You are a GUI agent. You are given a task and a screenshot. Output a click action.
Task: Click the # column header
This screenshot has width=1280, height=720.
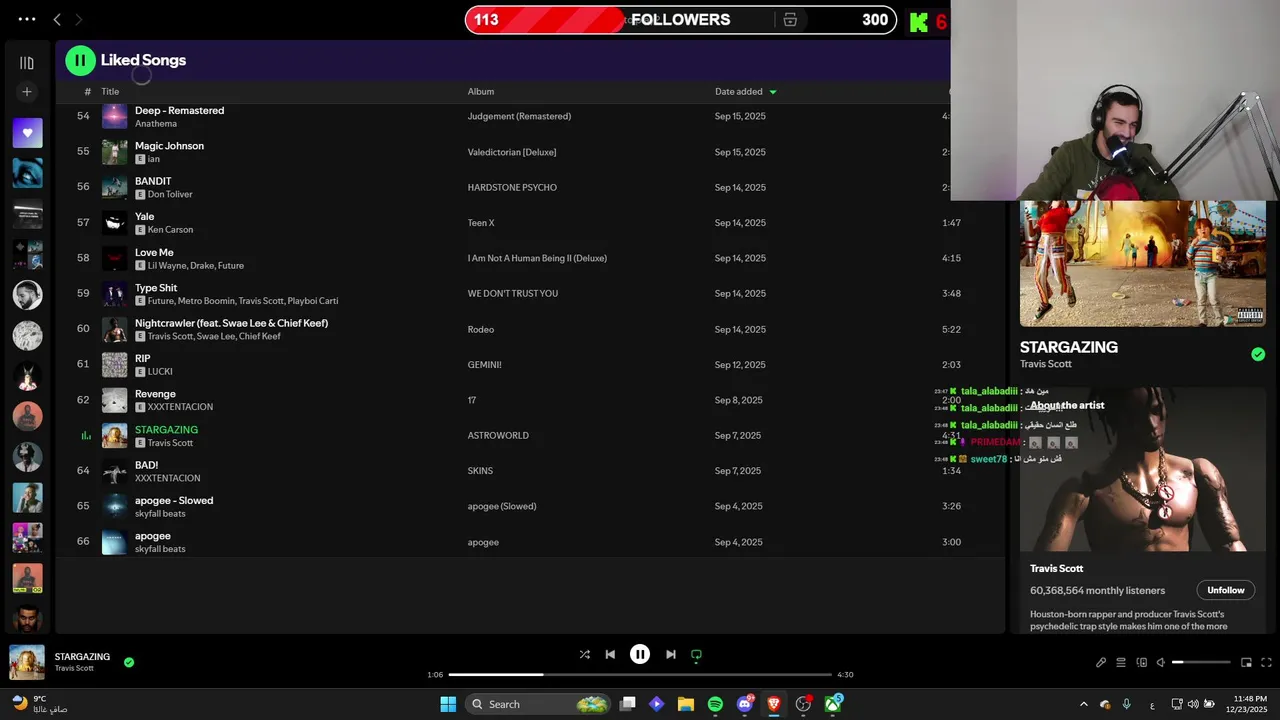[88, 92]
